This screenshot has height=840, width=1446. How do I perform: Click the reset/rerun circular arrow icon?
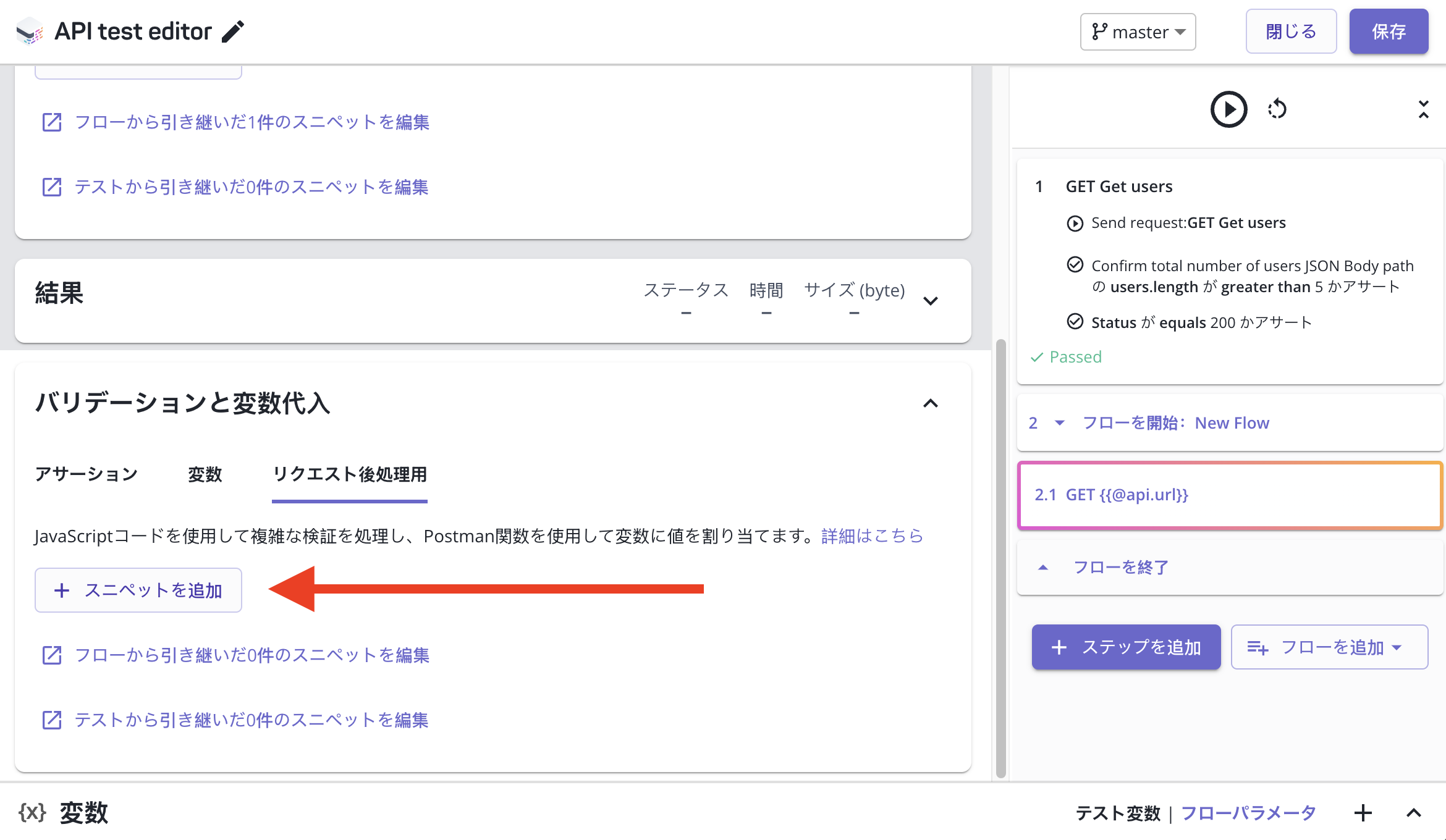tap(1277, 109)
